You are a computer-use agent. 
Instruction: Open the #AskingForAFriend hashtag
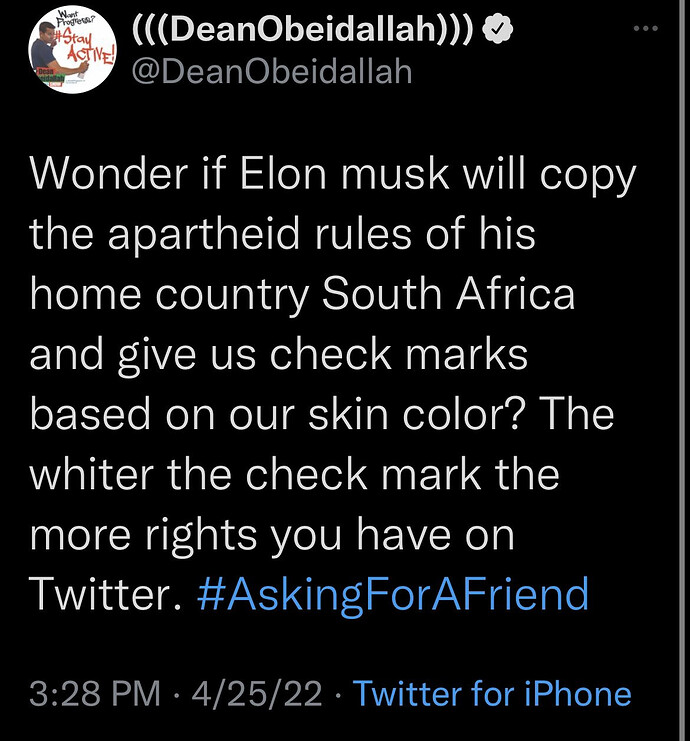point(393,594)
